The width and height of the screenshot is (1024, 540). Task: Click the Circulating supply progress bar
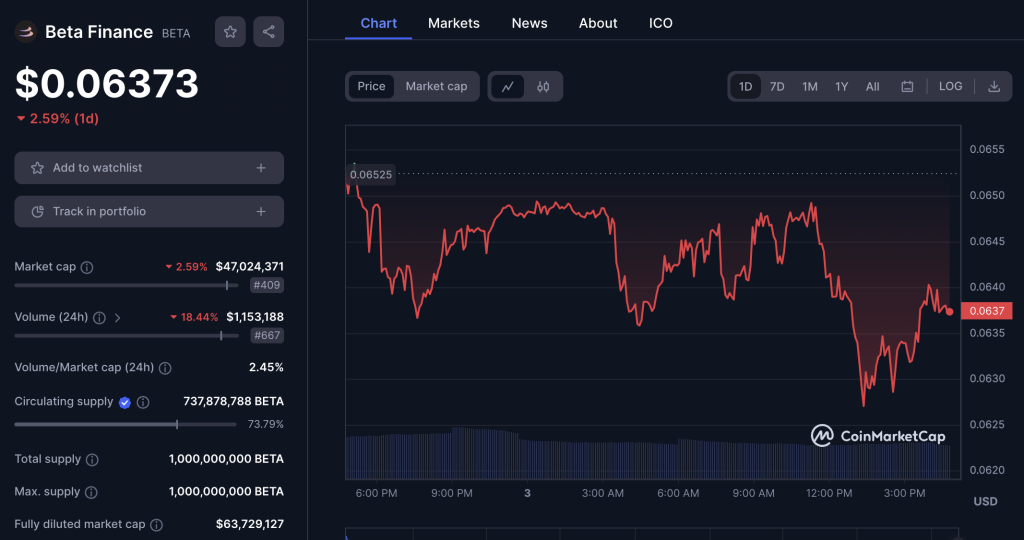click(125, 424)
